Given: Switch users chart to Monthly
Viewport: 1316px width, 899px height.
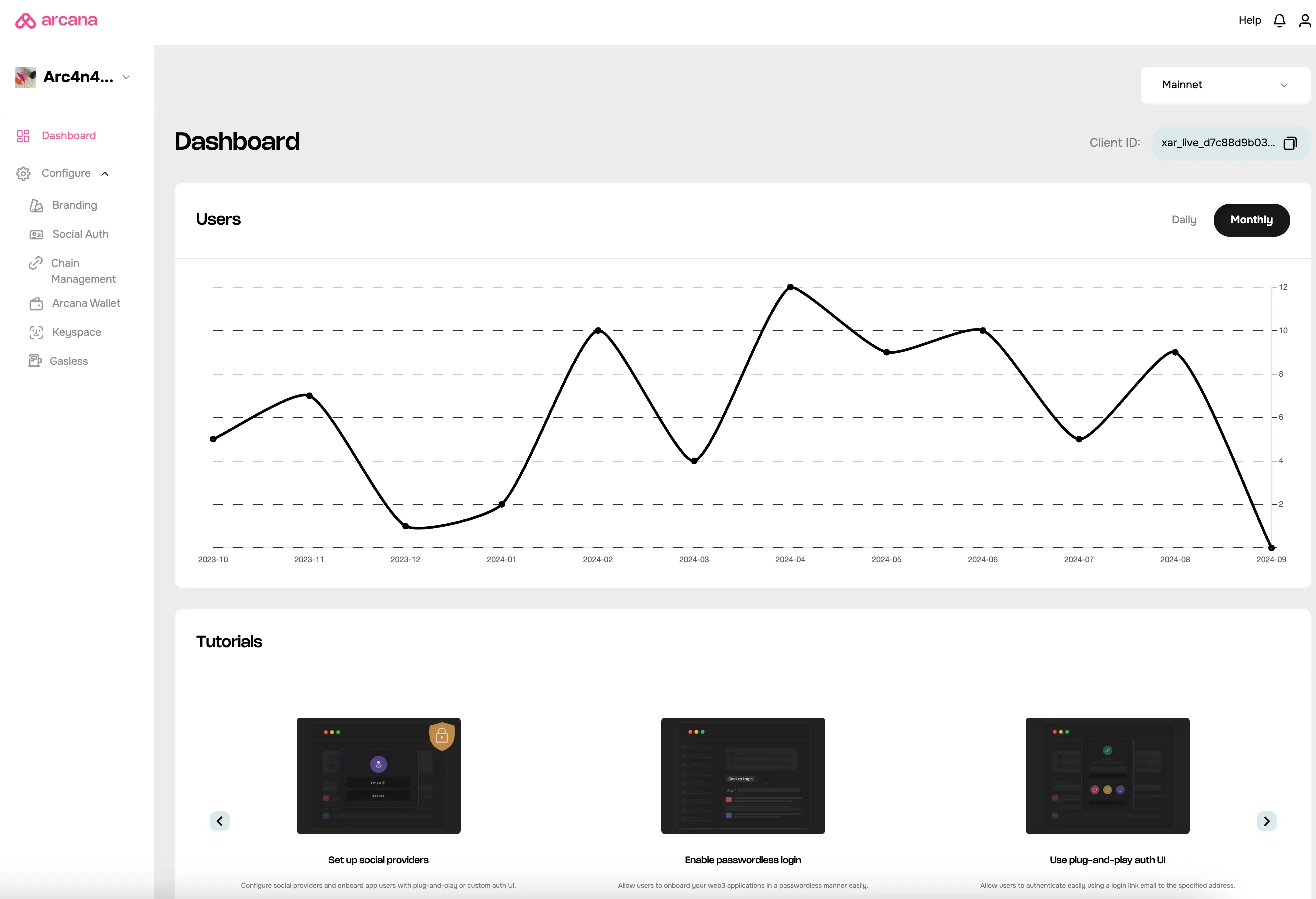Looking at the screenshot, I should [1251, 220].
